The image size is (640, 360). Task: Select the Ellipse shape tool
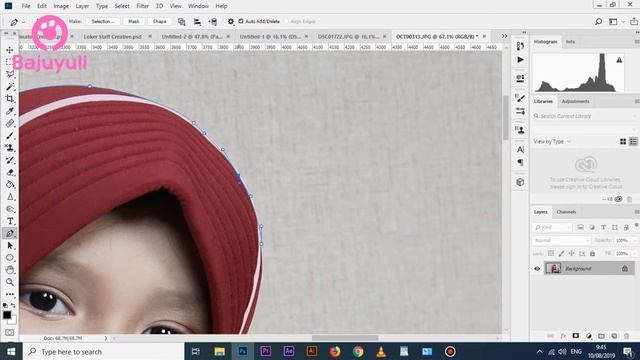[10, 258]
